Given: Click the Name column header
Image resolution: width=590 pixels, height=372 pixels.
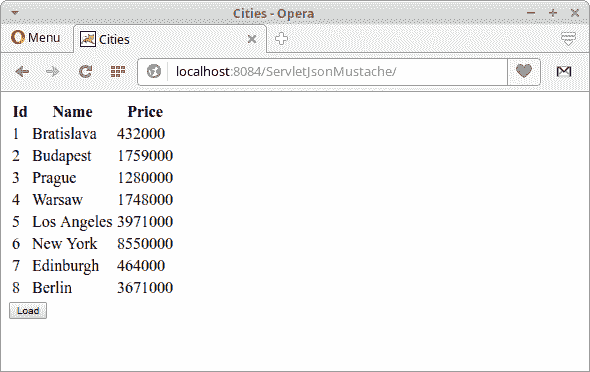Looking at the screenshot, I should pyautogui.click(x=73, y=112).
